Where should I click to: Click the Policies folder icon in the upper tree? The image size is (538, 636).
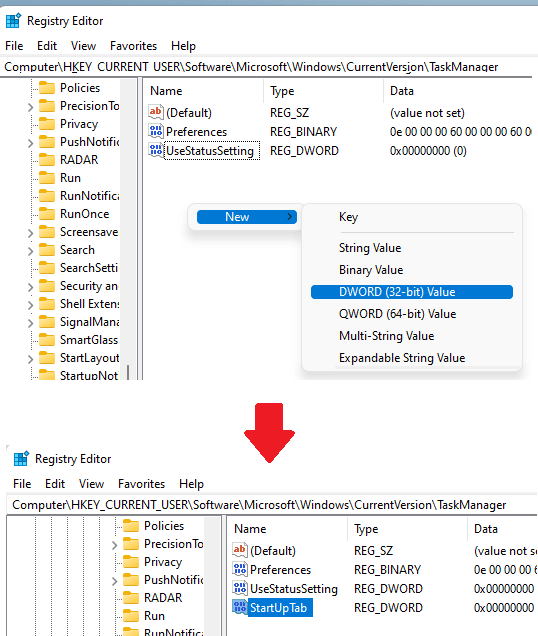[x=47, y=87]
